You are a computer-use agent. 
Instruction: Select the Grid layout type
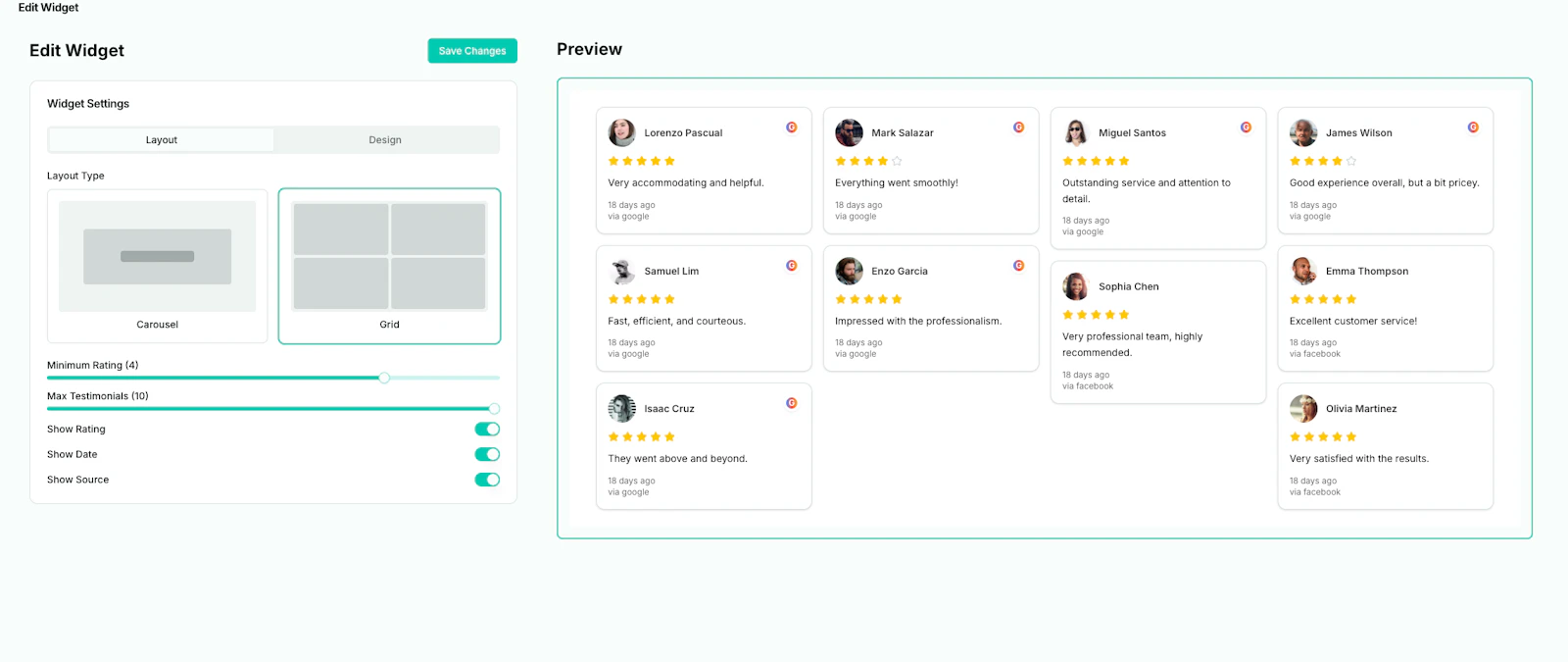[x=389, y=266]
